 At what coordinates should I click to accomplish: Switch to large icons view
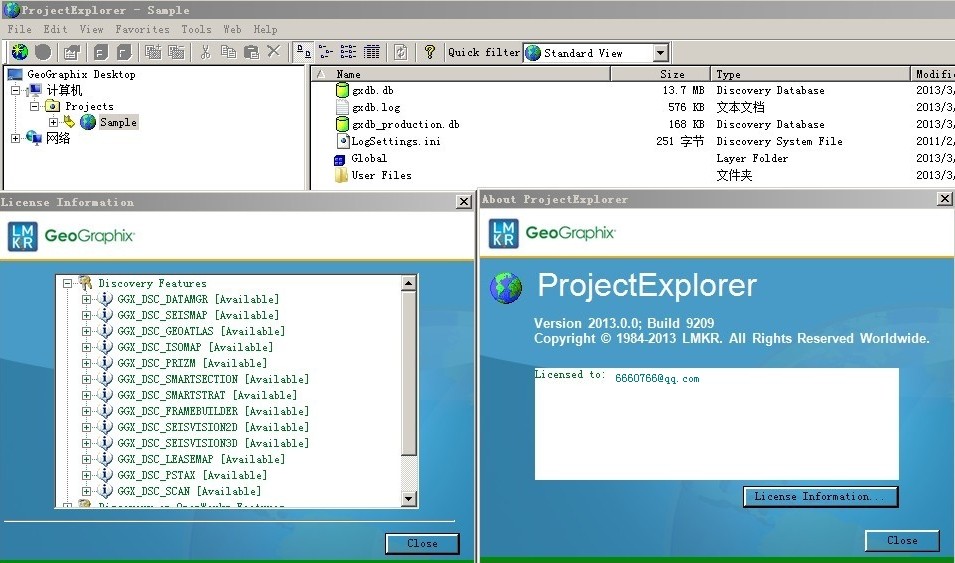coord(303,52)
